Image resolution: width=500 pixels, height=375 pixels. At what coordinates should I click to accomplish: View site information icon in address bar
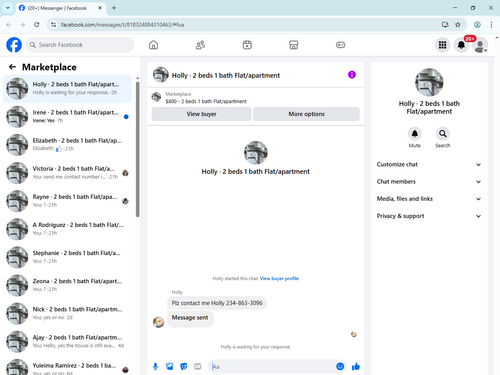(53, 25)
